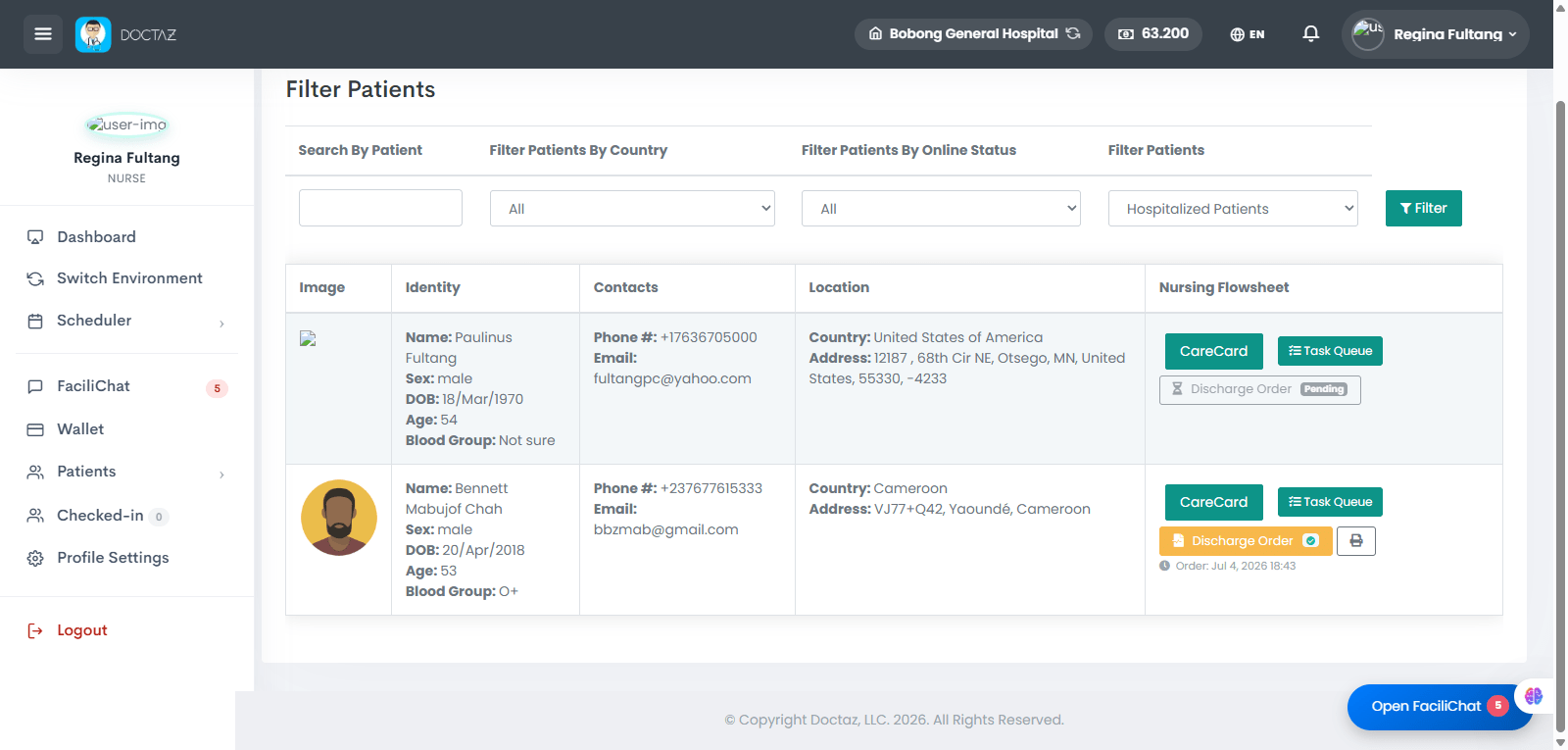The height and width of the screenshot is (750, 1568).
Task: Open CareCard for Bennett Mabujof Chah
Action: [x=1213, y=502]
